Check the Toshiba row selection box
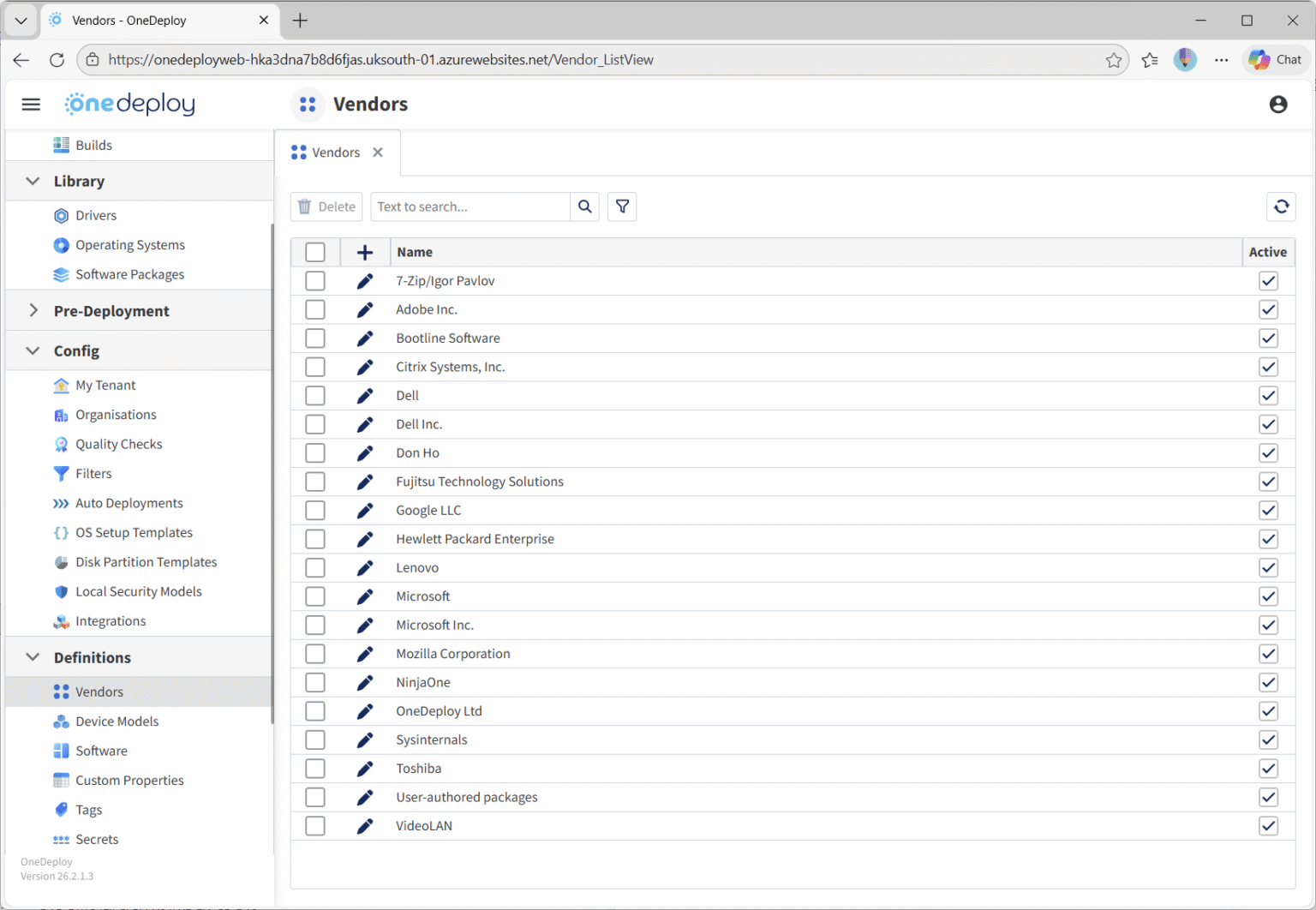This screenshot has height=910, width=1316. coord(315,769)
